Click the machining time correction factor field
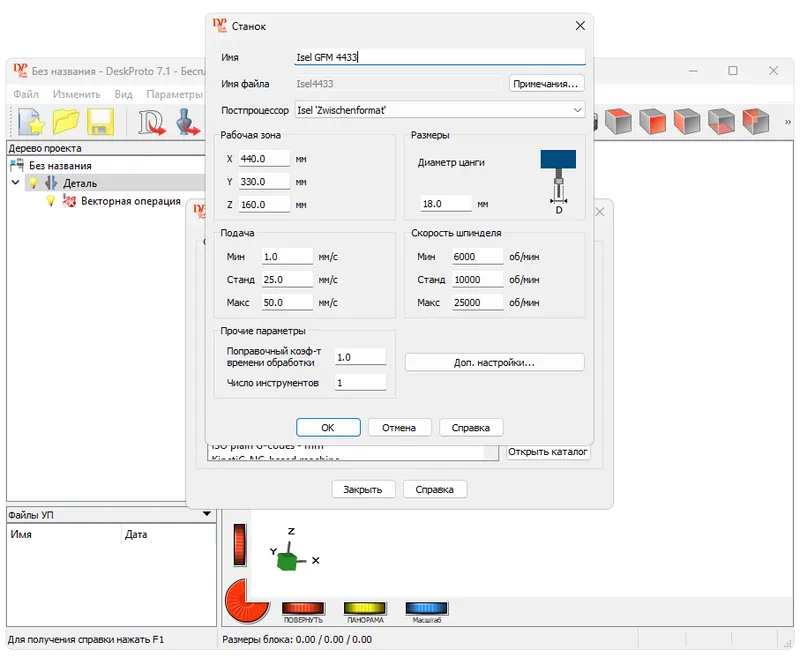The image size is (800, 657). 361,357
